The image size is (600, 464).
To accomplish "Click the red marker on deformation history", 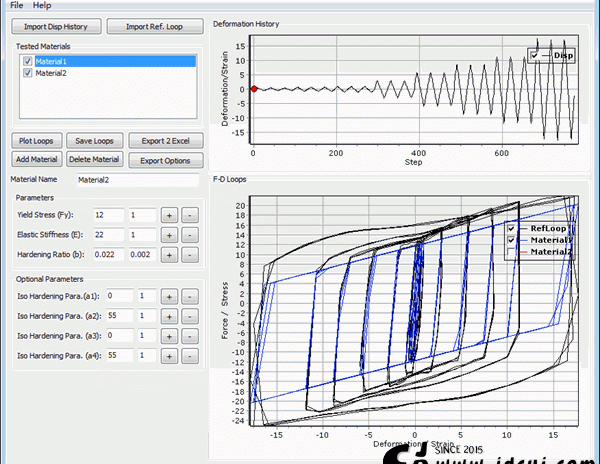I will pos(253,88).
